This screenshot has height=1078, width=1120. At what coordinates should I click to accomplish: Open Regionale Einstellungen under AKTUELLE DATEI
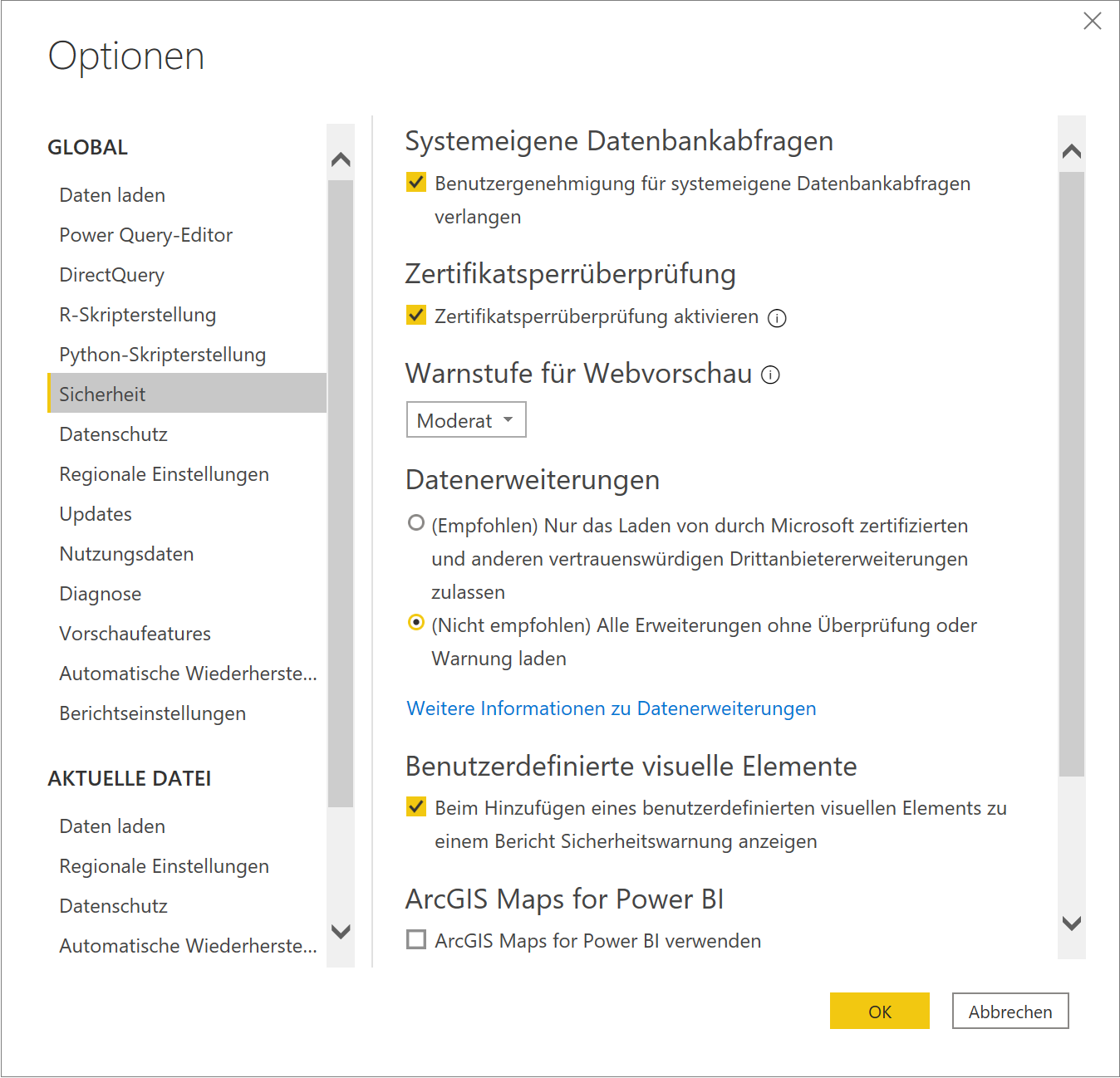(187, 866)
